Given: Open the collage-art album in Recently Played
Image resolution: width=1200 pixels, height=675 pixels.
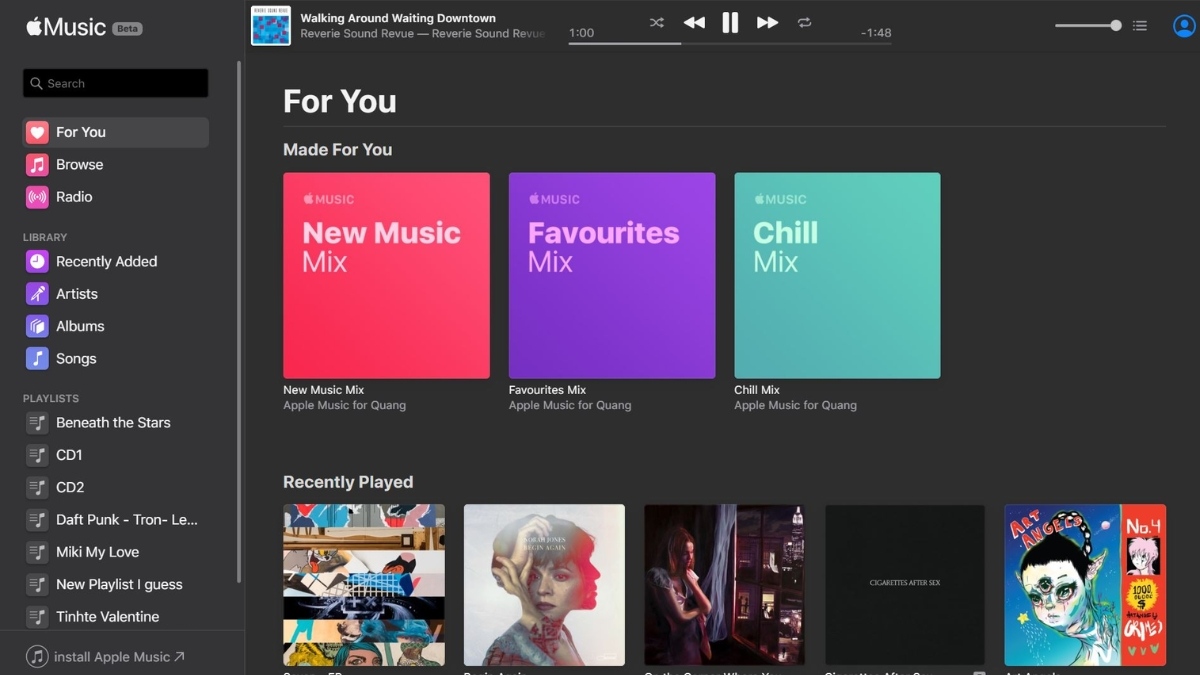Looking at the screenshot, I should click(364, 585).
